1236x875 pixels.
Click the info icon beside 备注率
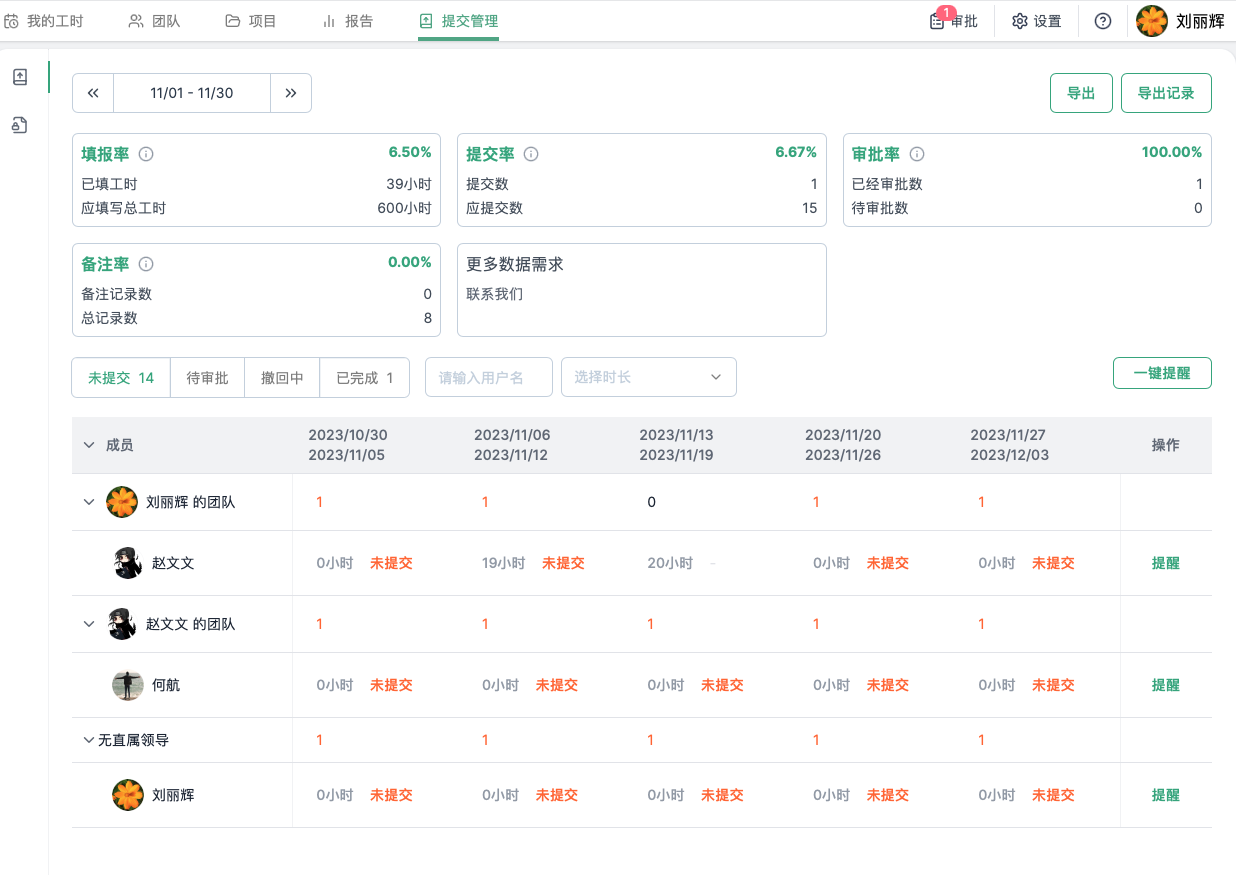pyautogui.click(x=146, y=264)
